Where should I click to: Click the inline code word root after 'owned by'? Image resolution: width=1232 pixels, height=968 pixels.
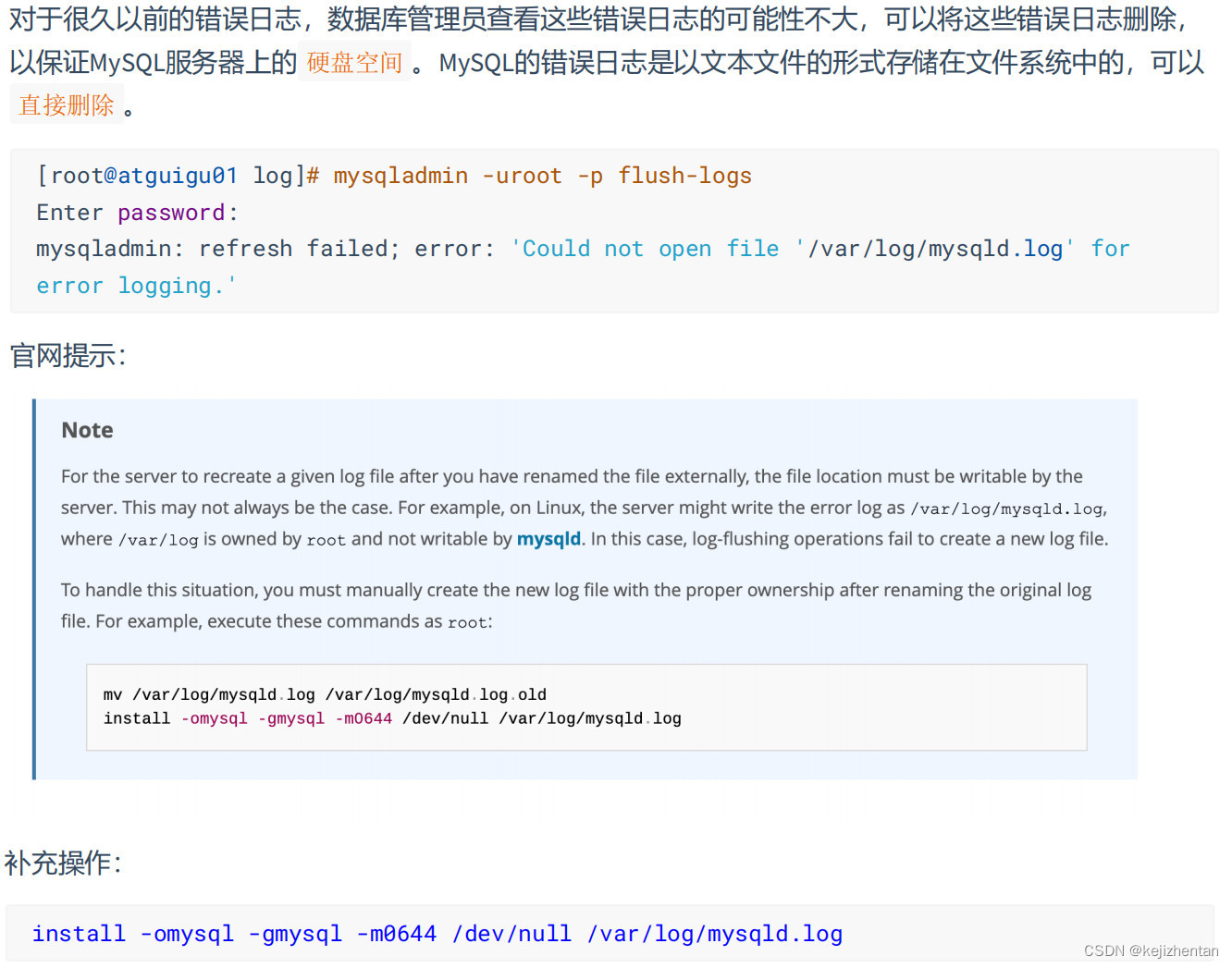point(326,540)
